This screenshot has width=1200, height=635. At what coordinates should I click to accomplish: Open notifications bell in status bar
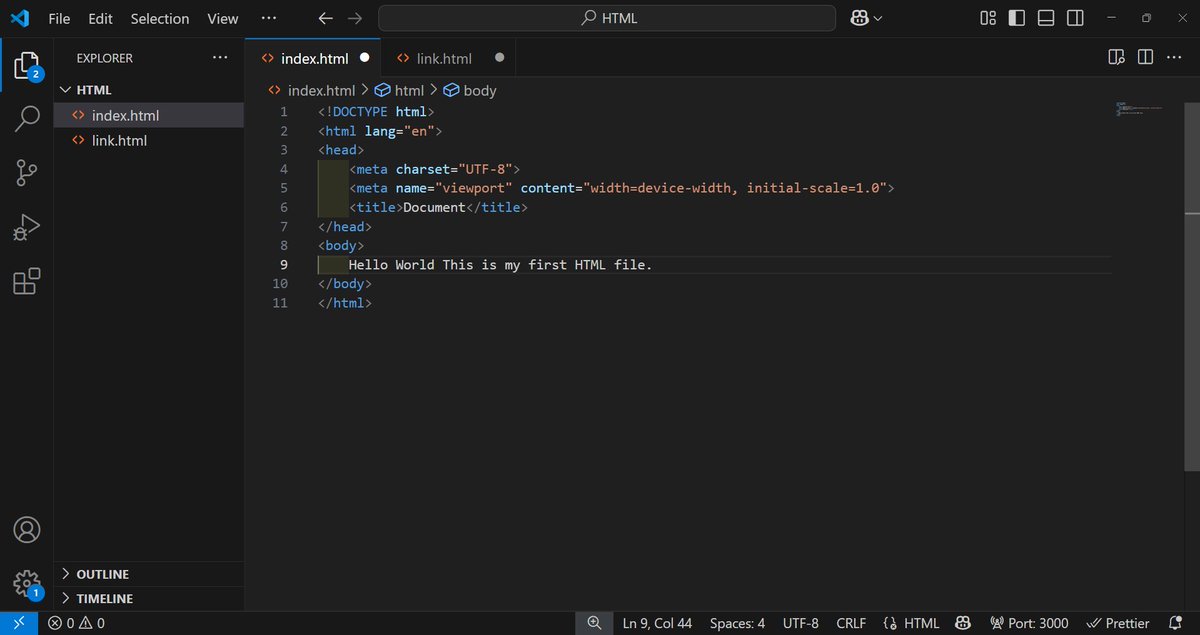1176,623
